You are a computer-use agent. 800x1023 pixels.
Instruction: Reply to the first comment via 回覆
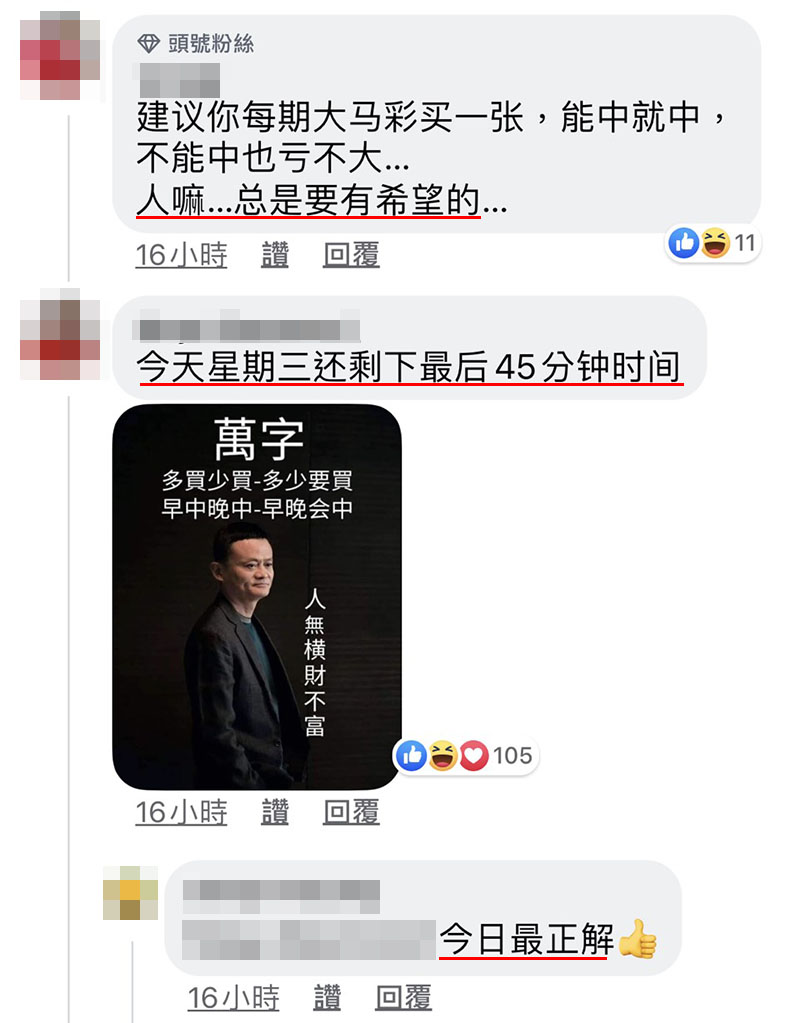point(351,255)
